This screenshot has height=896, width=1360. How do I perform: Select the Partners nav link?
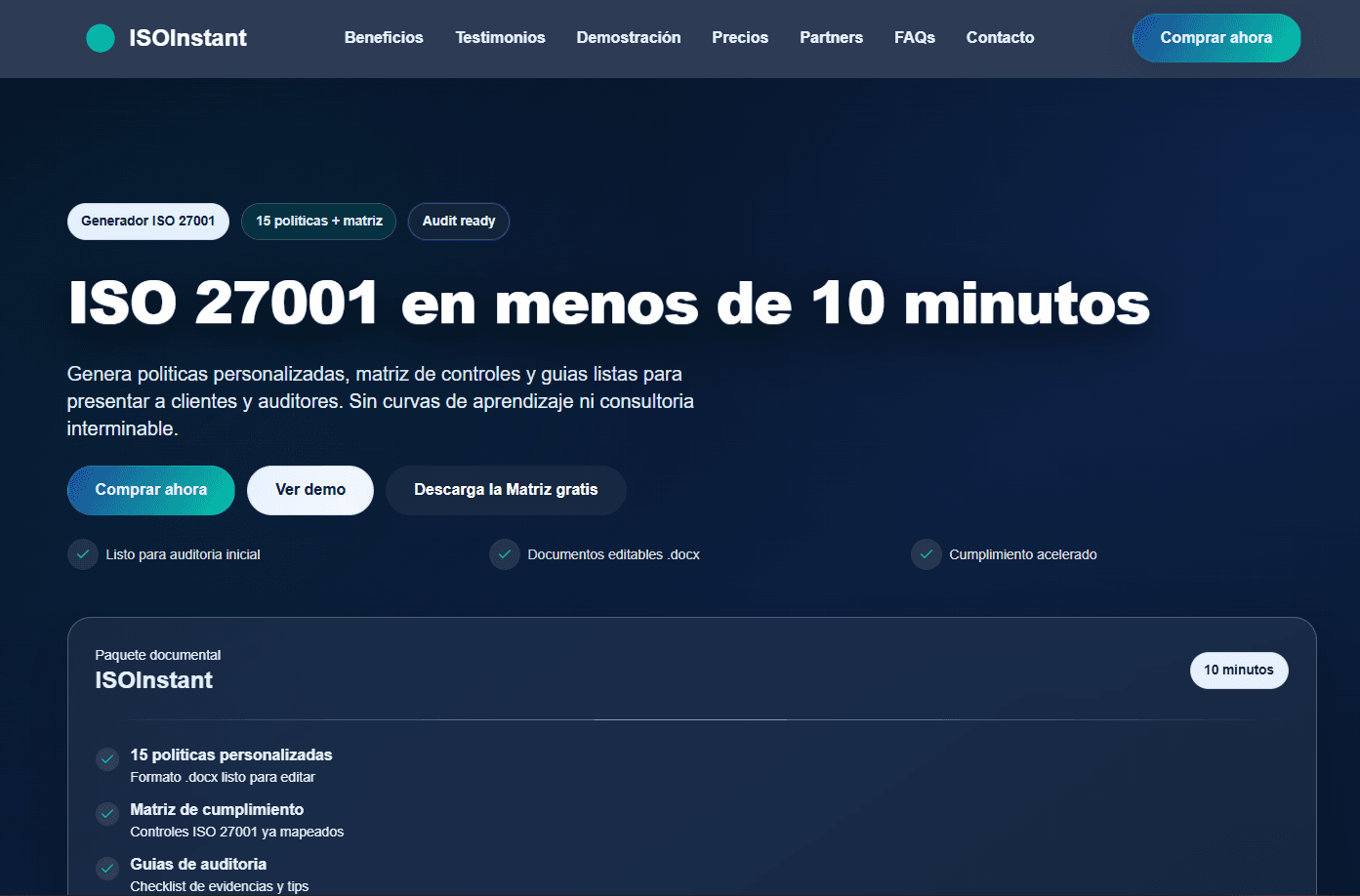pyautogui.click(x=831, y=38)
